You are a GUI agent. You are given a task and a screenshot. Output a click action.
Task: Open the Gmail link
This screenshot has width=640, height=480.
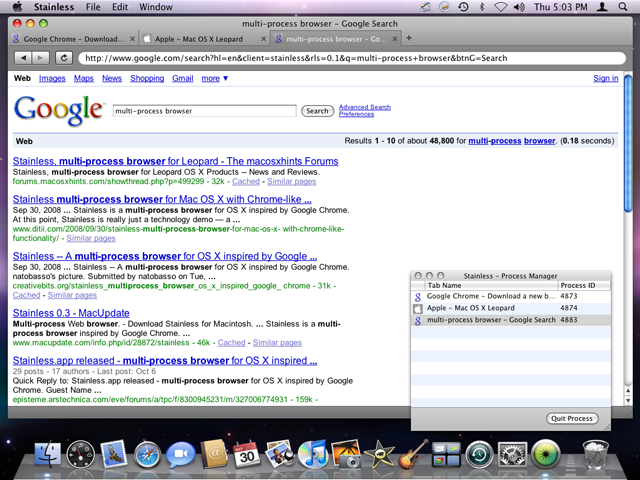click(x=182, y=78)
